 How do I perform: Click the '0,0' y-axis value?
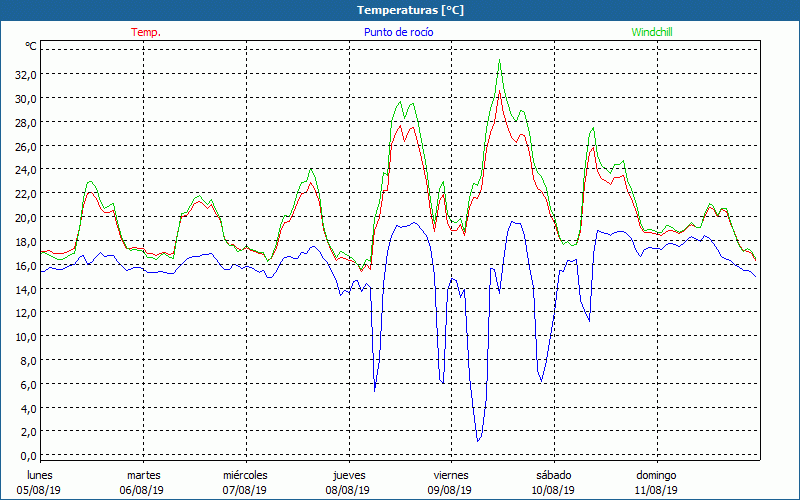[29, 456]
